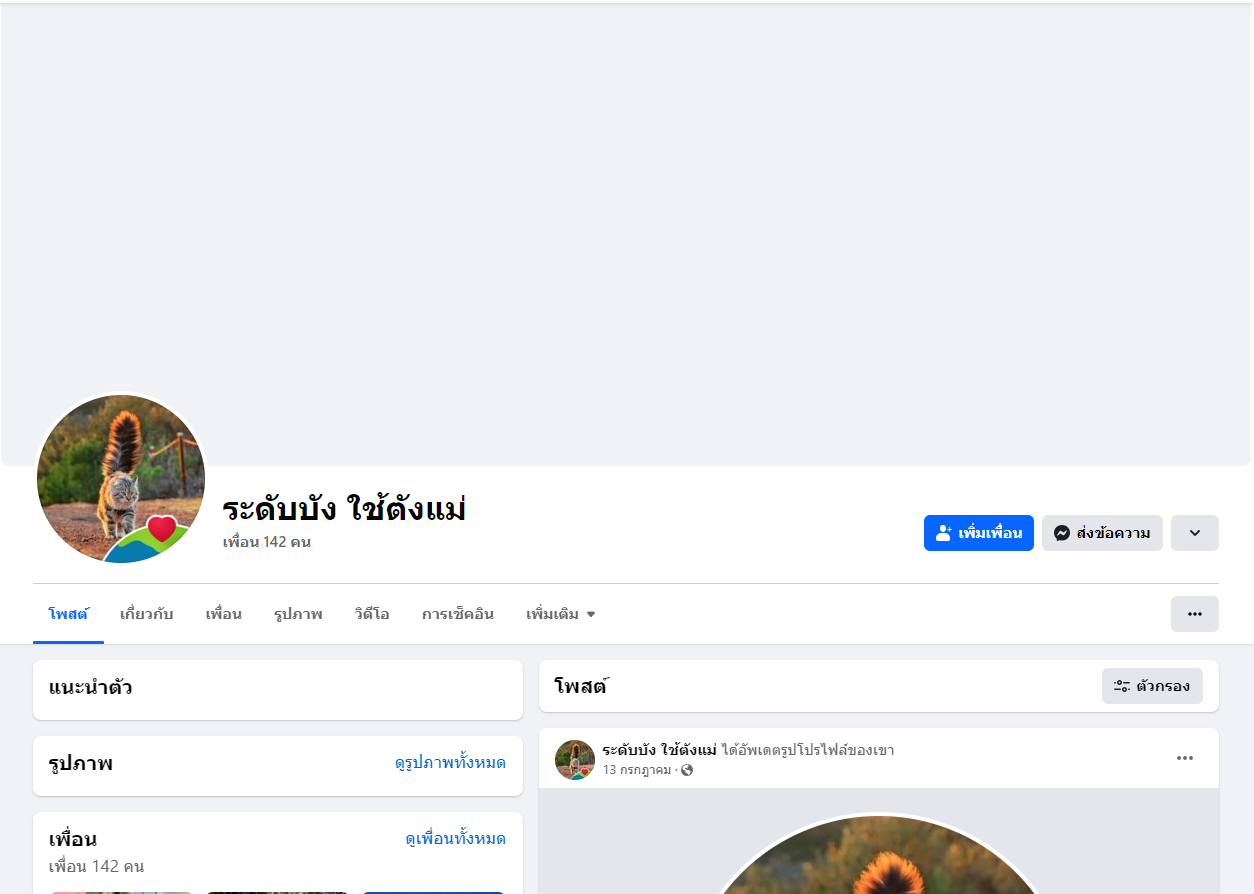
Task: Select the การเช็คอิน tab
Action: coord(458,614)
